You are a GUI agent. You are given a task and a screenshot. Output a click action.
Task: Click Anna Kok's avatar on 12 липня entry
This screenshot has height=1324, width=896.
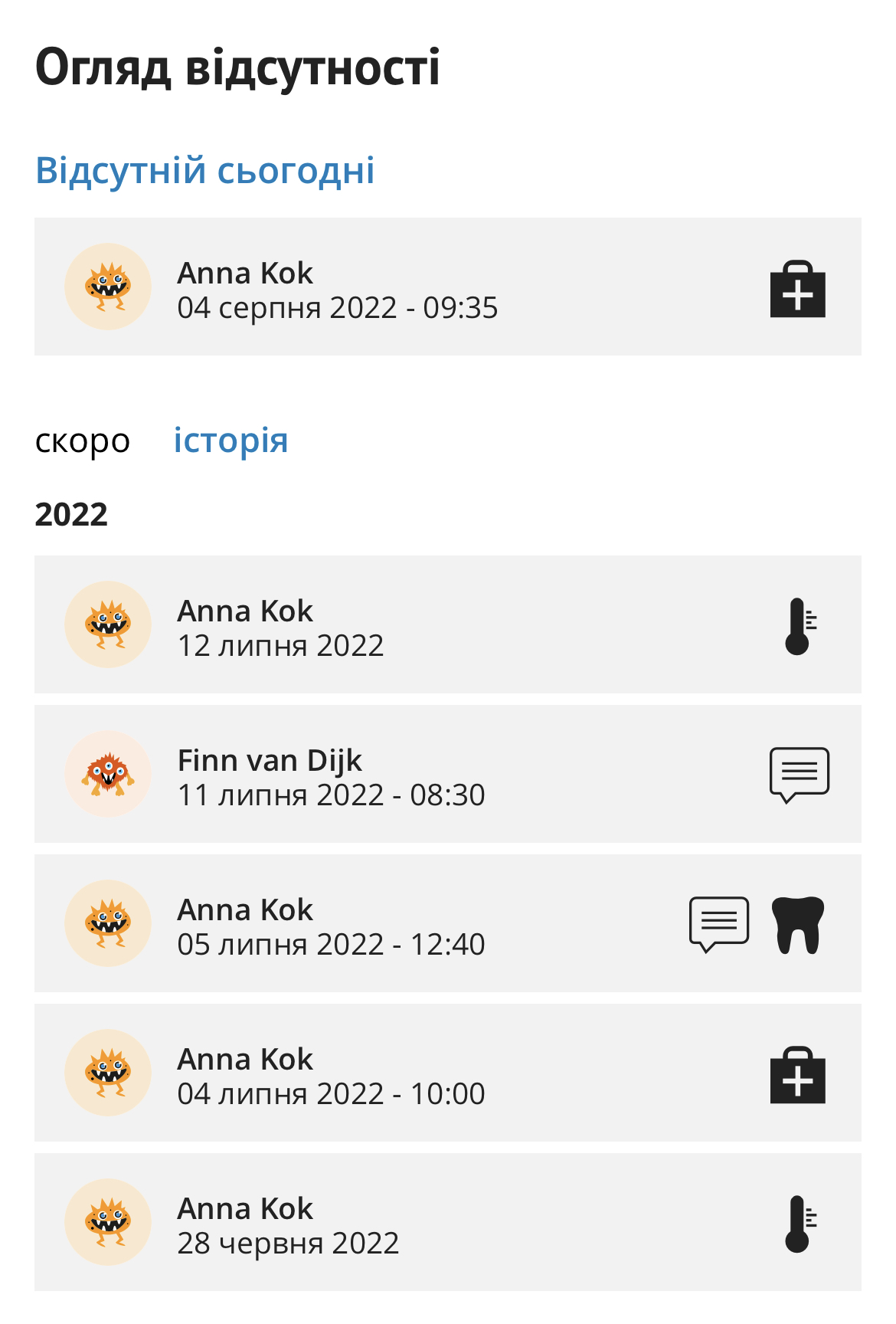tap(108, 624)
